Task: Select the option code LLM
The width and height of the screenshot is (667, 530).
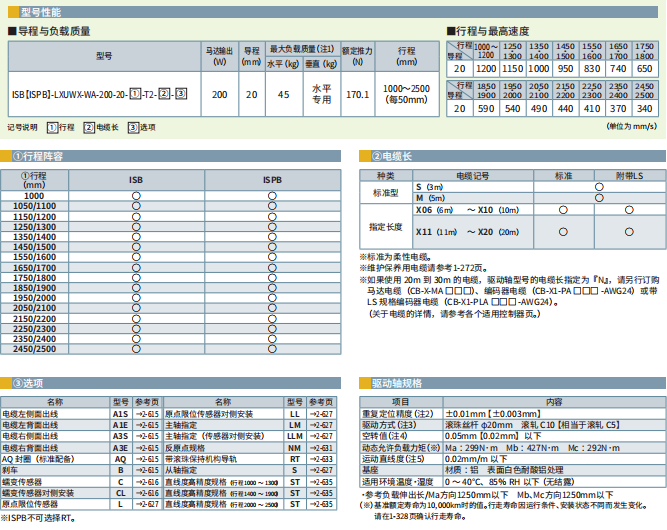Action: point(294,436)
